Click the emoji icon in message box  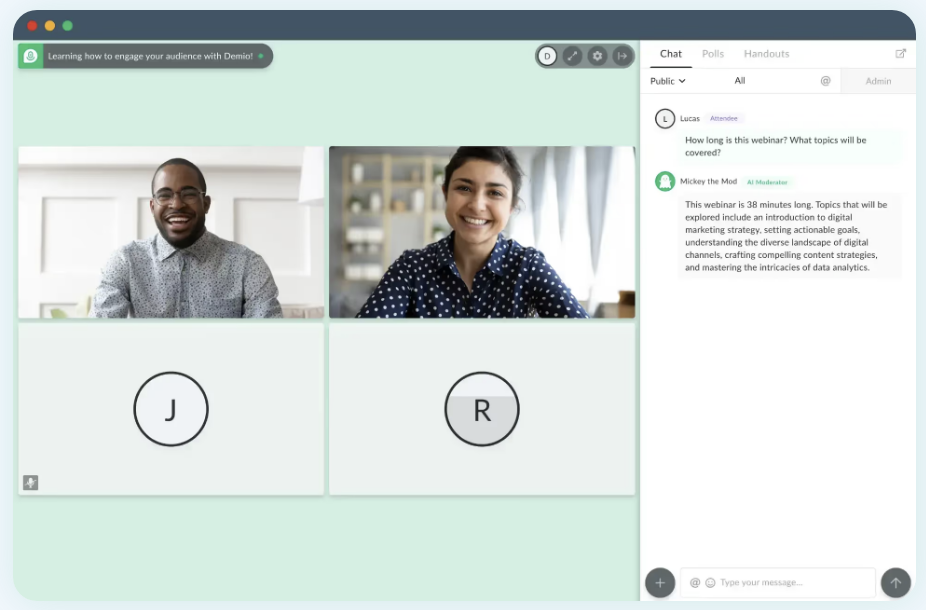[x=710, y=582]
